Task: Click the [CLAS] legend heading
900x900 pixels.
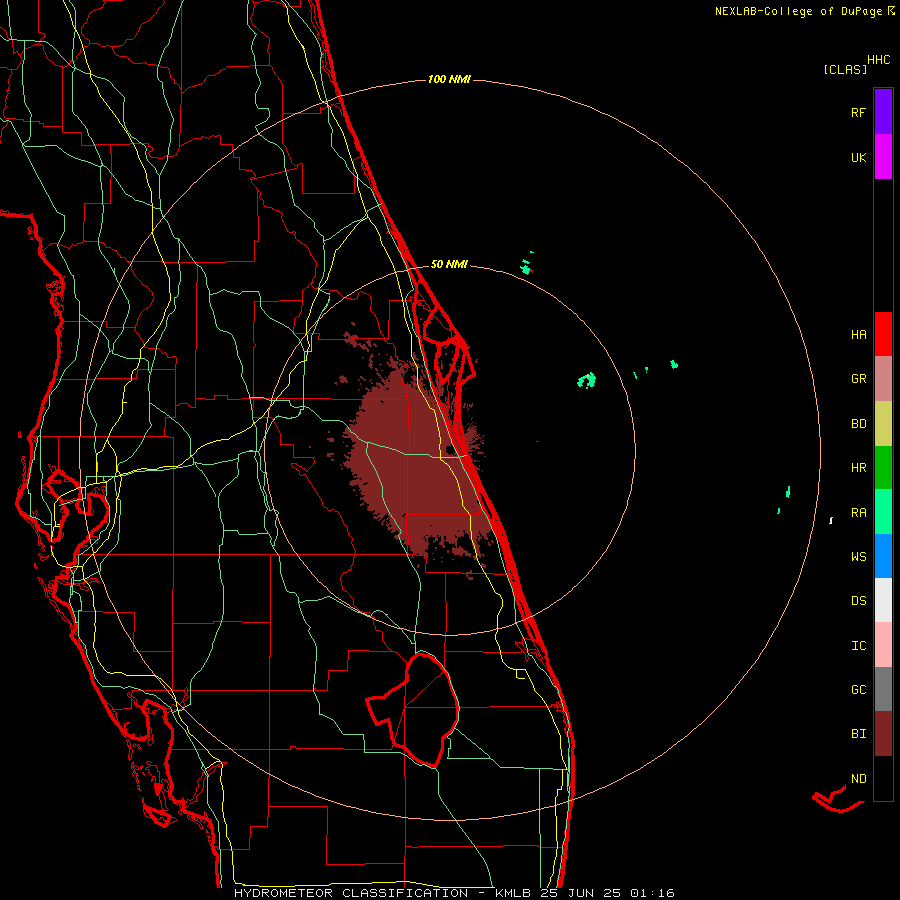Action: (845, 69)
